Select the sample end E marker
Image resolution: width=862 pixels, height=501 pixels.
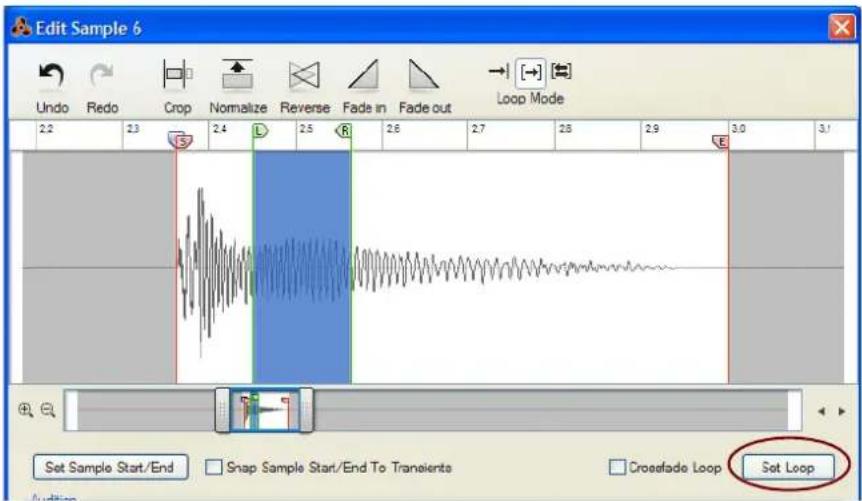(x=721, y=142)
